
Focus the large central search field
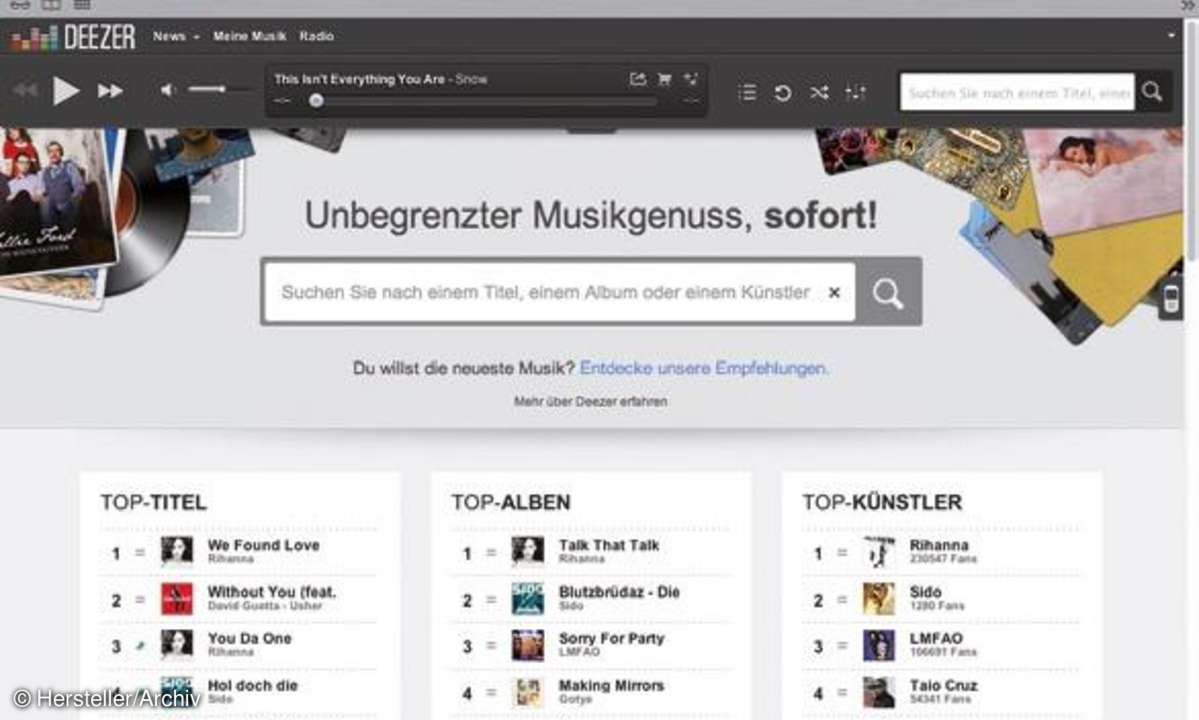point(559,292)
